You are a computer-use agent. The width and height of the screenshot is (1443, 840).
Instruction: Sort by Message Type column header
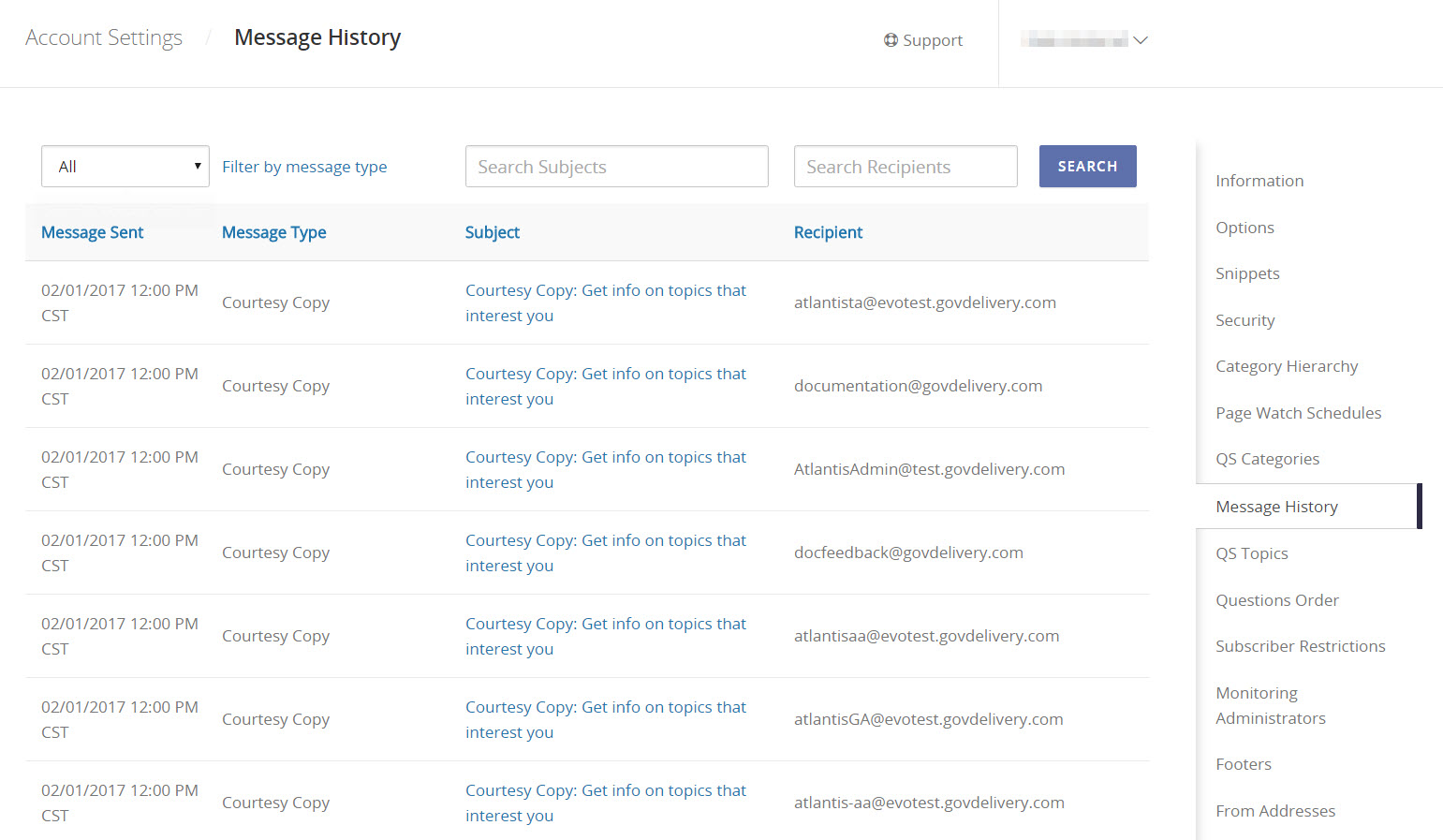tap(273, 232)
